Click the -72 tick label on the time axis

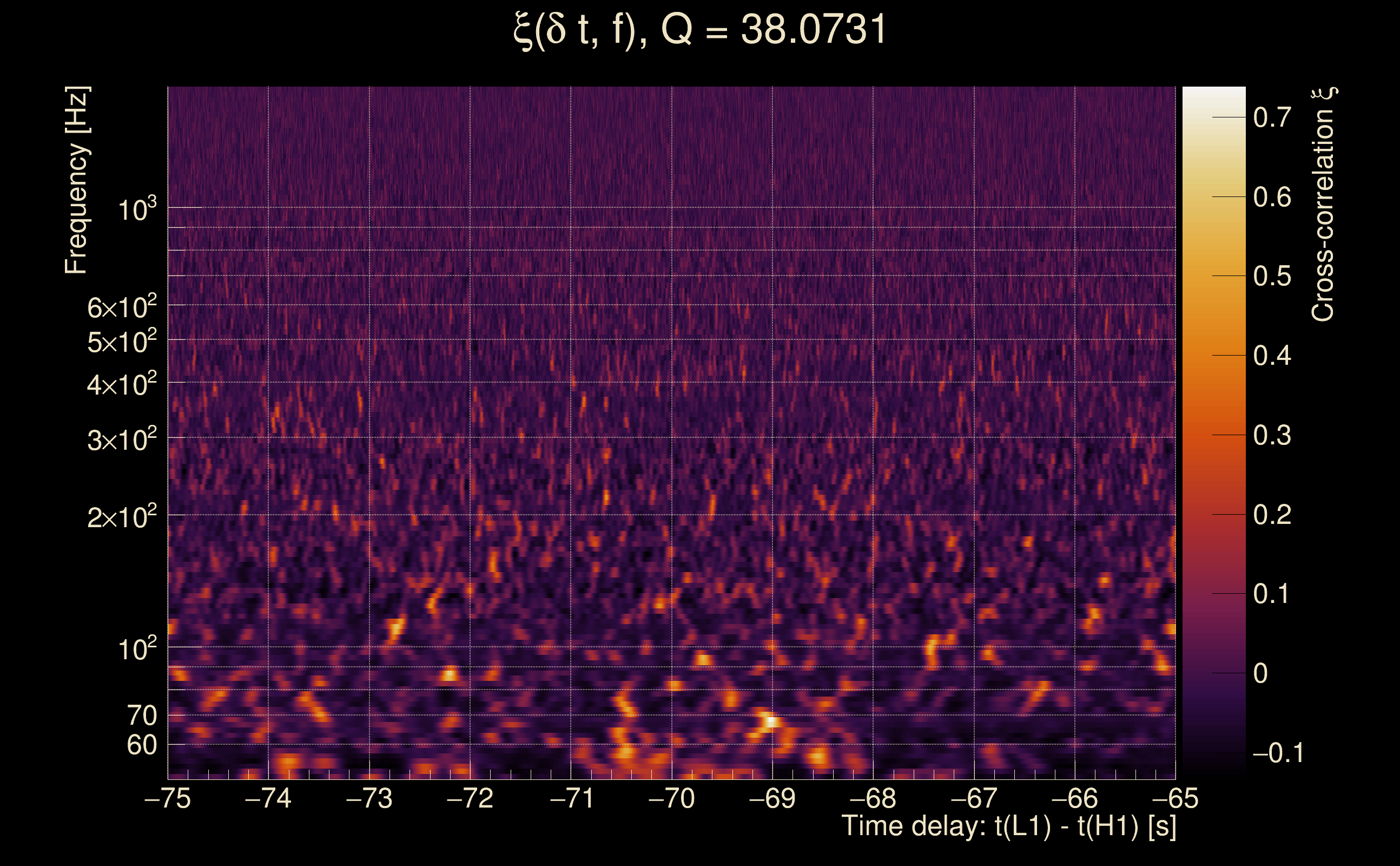coord(470,798)
